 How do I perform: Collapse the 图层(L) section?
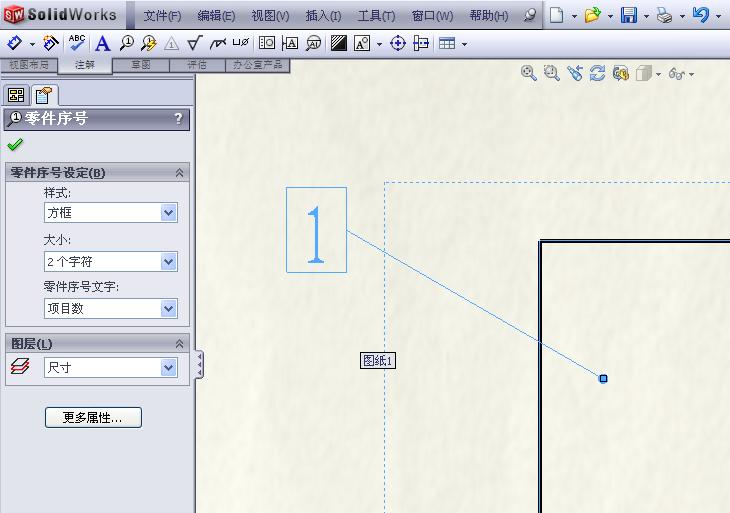click(179, 344)
